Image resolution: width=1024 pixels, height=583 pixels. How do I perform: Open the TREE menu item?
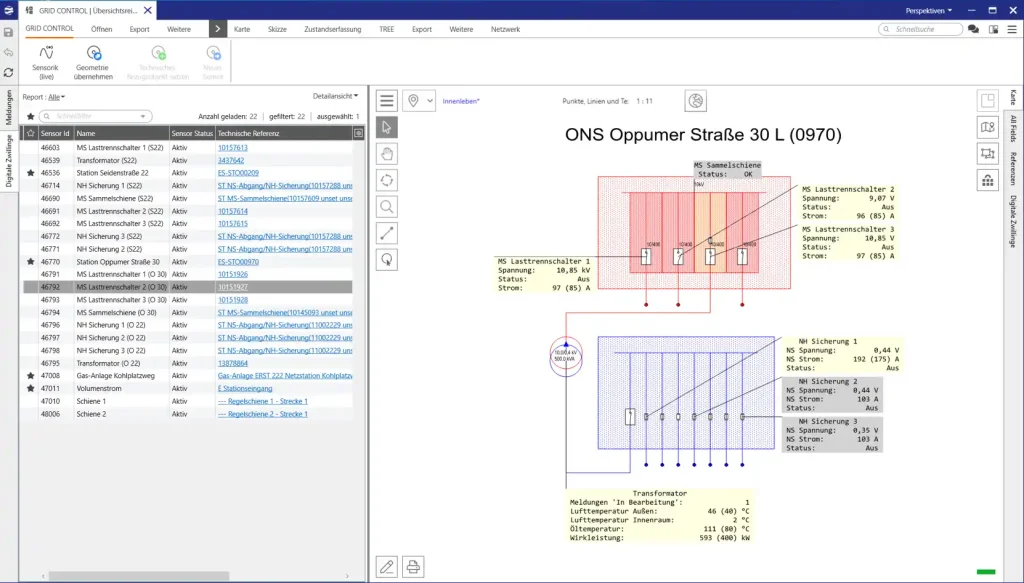386,29
